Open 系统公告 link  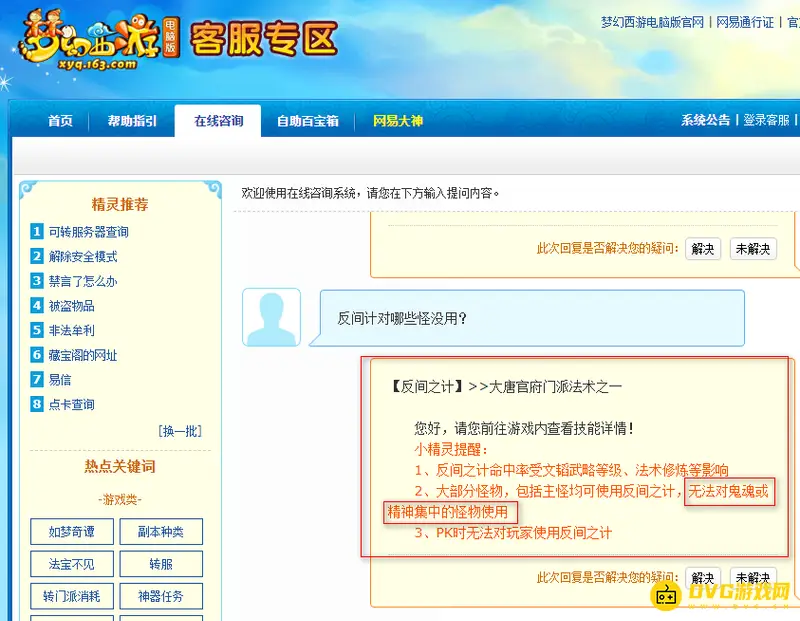pyautogui.click(x=706, y=120)
